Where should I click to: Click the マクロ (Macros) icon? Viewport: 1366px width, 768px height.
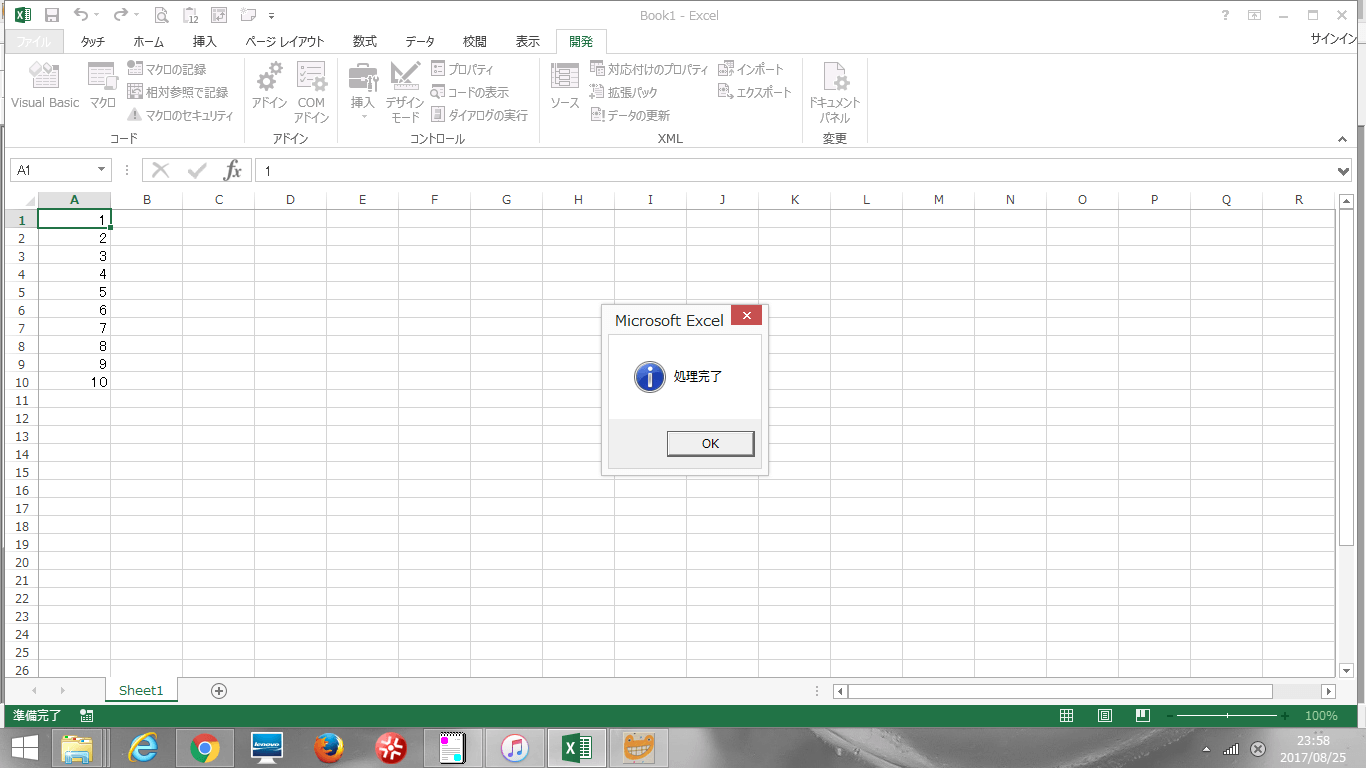pos(102,86)
